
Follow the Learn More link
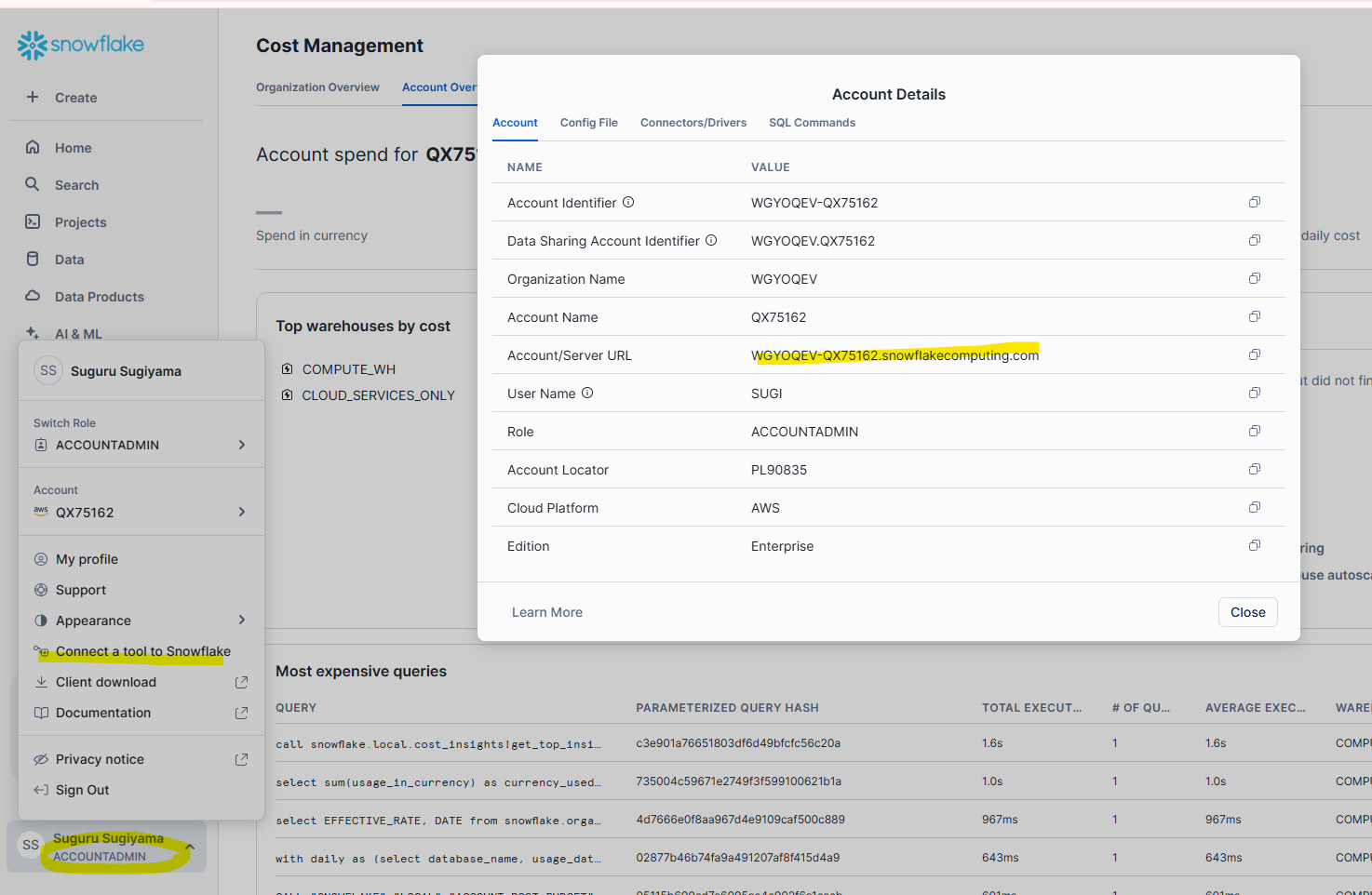[x=547, y=612]
